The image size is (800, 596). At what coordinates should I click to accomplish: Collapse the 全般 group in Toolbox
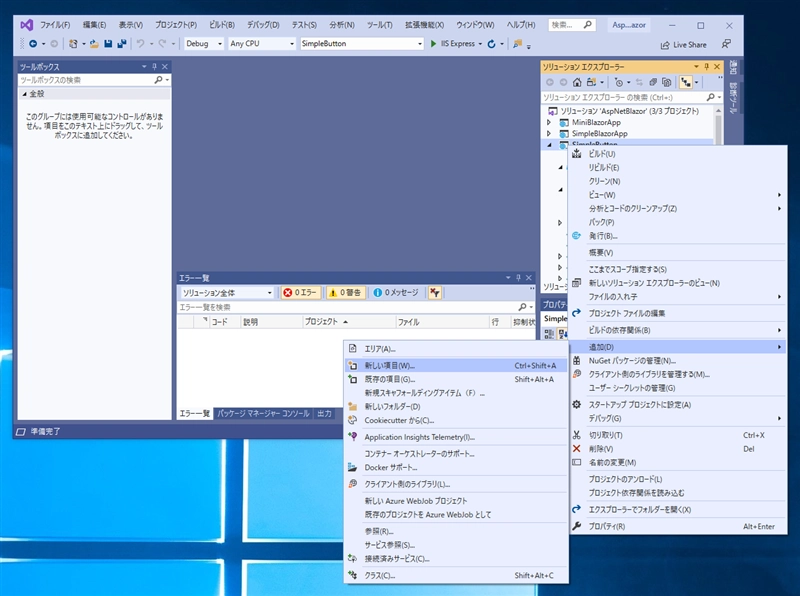point(24,94)
